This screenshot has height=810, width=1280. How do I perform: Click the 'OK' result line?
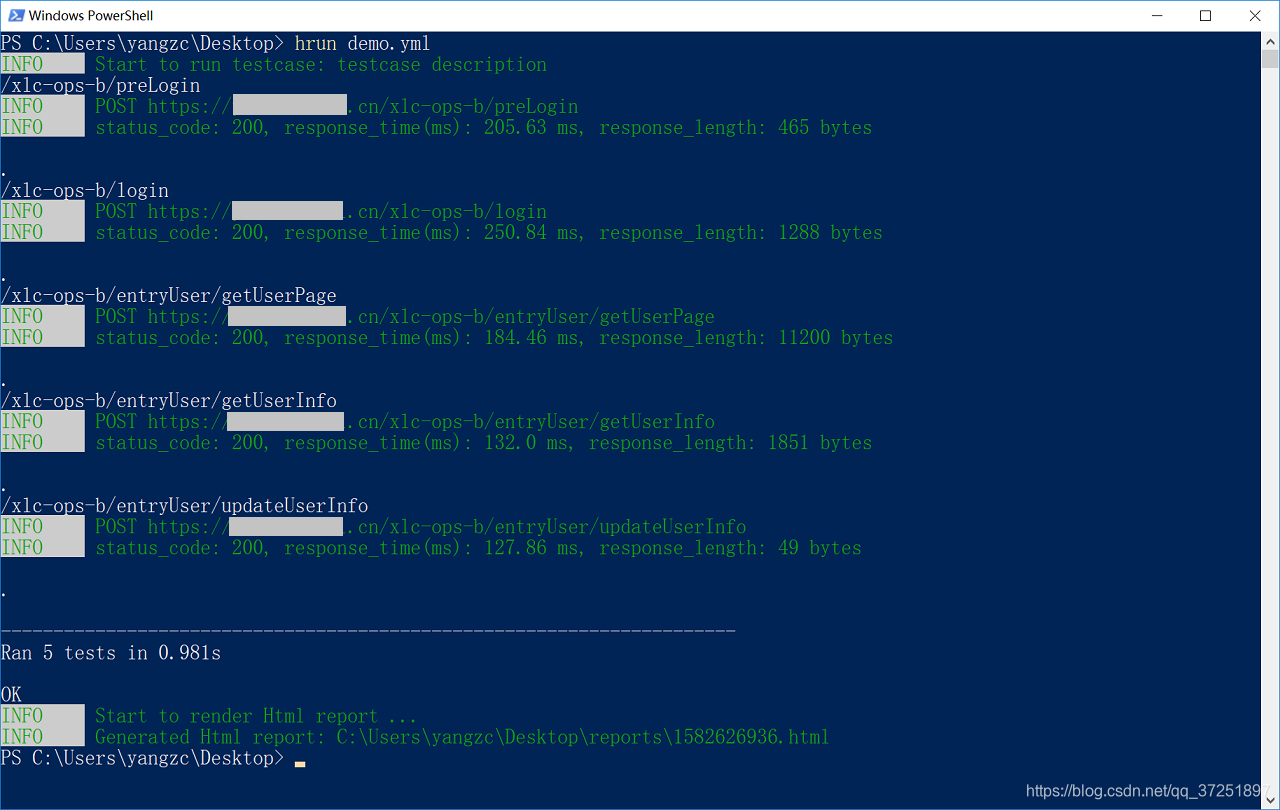coord(12,694)
